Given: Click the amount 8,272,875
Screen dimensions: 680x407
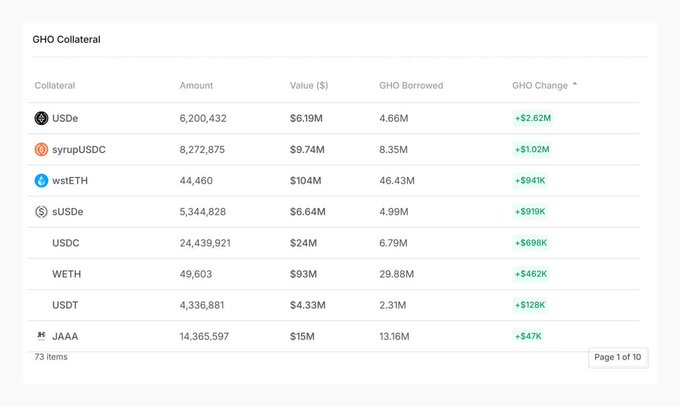Looking at the screenshot, I should (x=202, y=150).
